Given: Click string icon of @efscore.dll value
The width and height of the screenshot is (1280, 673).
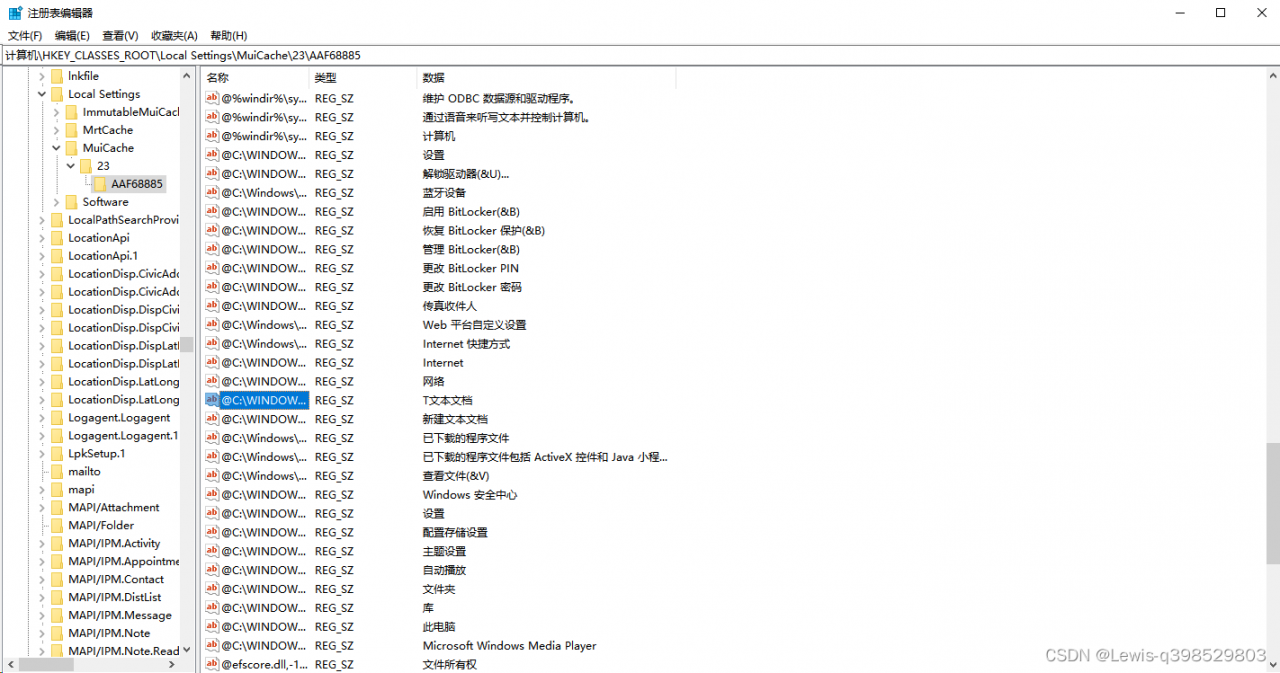Looking at the screenshot, I should [x=212, y=664].
